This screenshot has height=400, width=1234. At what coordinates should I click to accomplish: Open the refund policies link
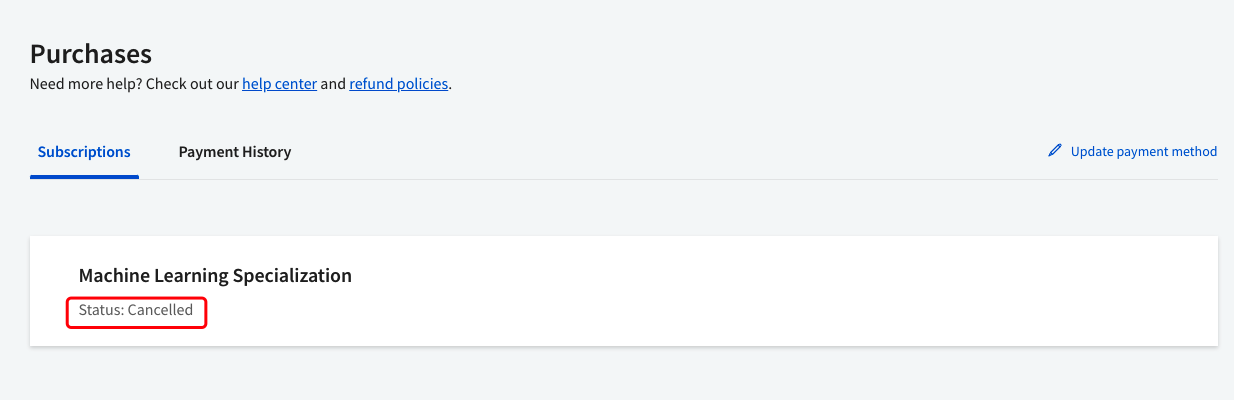click(x=398, y=84)
